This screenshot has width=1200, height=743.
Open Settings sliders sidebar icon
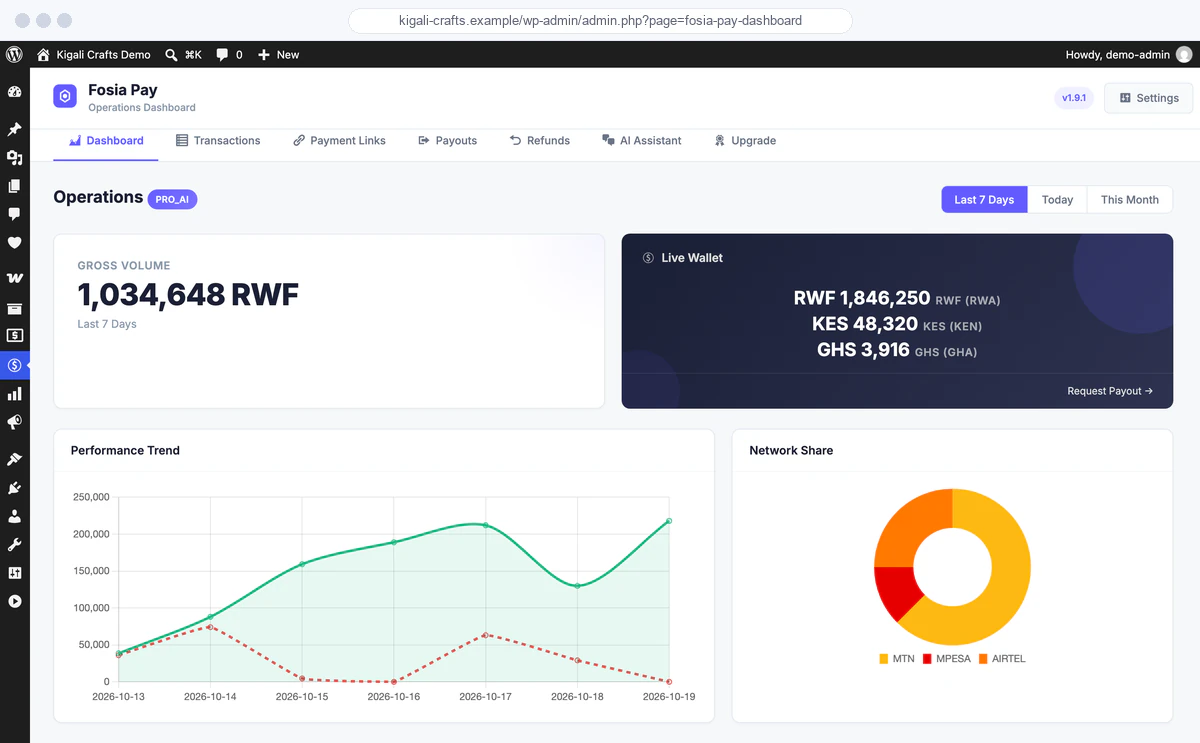(14, 573)
